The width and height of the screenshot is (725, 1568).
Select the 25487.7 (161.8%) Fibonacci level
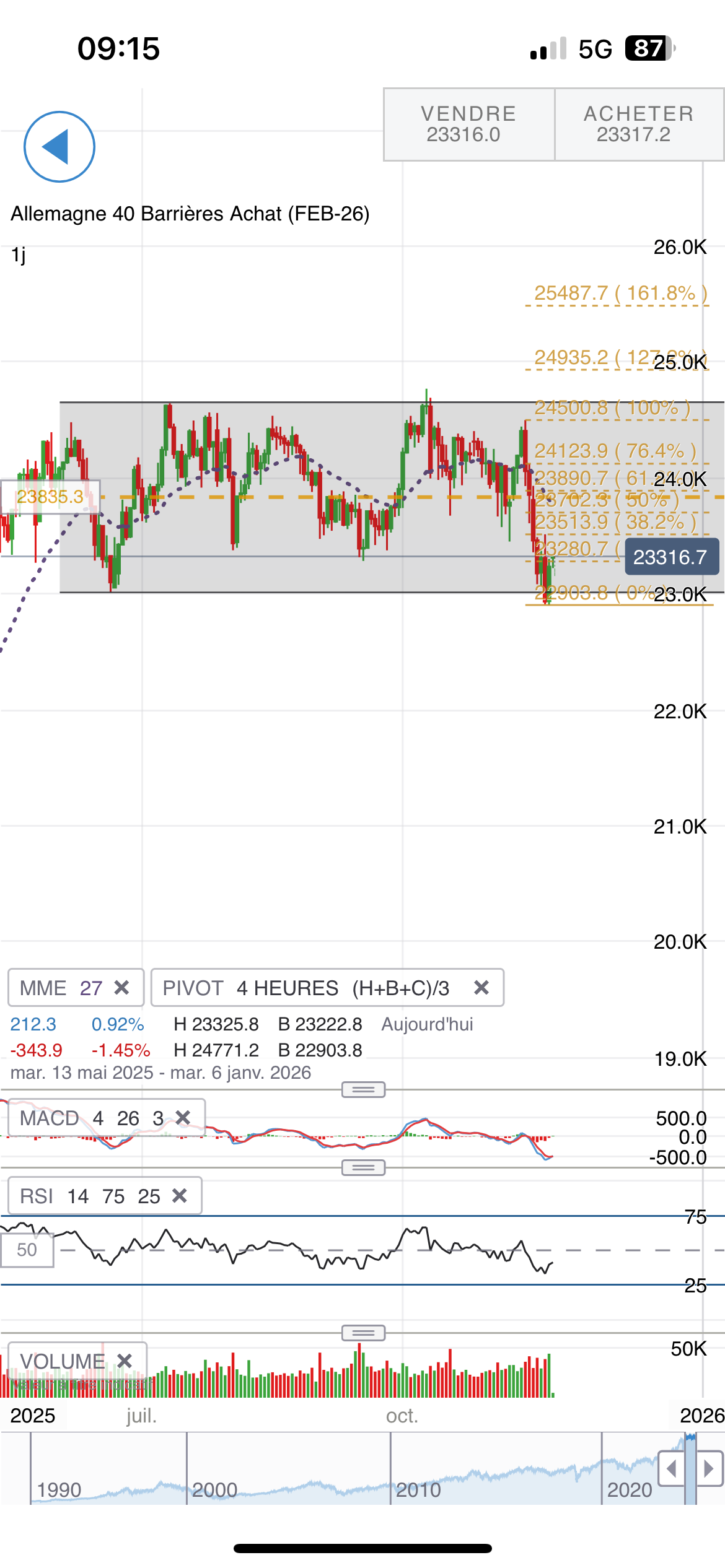coord(621,293)
